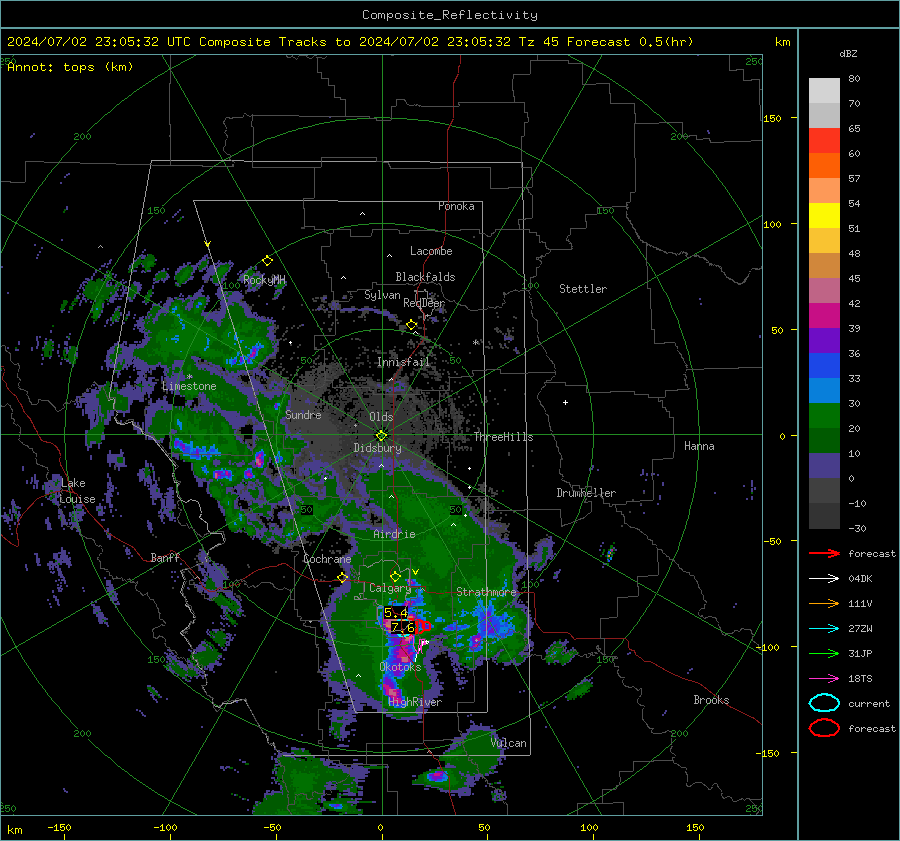Click the yellow radar-center diamond above Didsbury

pyautogui.click(x=381, y=435)
